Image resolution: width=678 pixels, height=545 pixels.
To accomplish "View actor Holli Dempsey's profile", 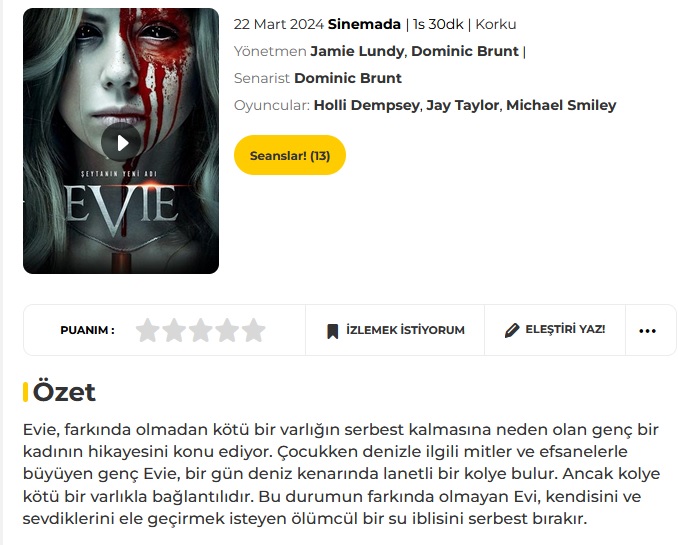I will tap(366, 105).
